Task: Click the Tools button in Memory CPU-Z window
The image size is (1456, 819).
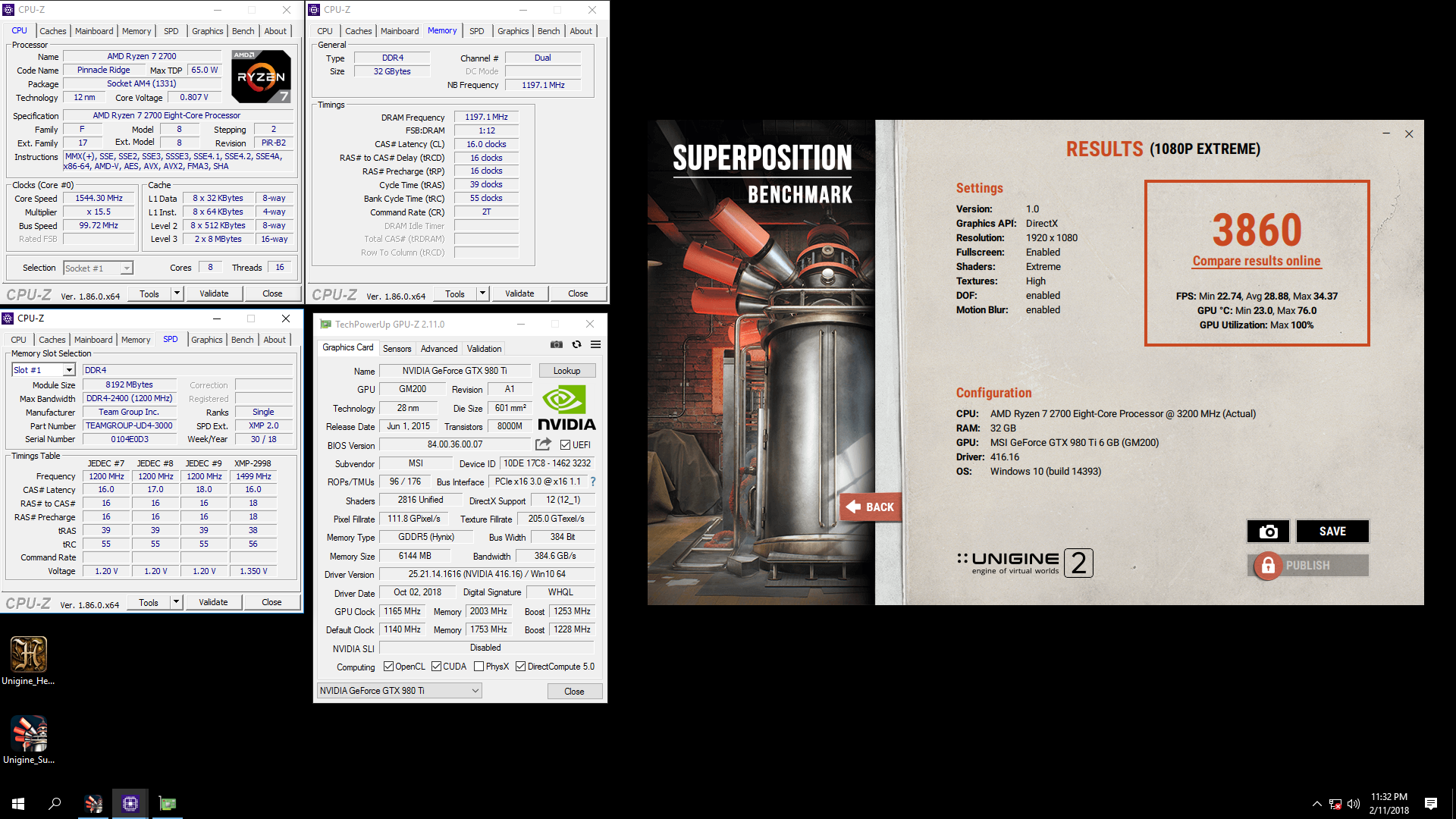Action: pos(455,293)
